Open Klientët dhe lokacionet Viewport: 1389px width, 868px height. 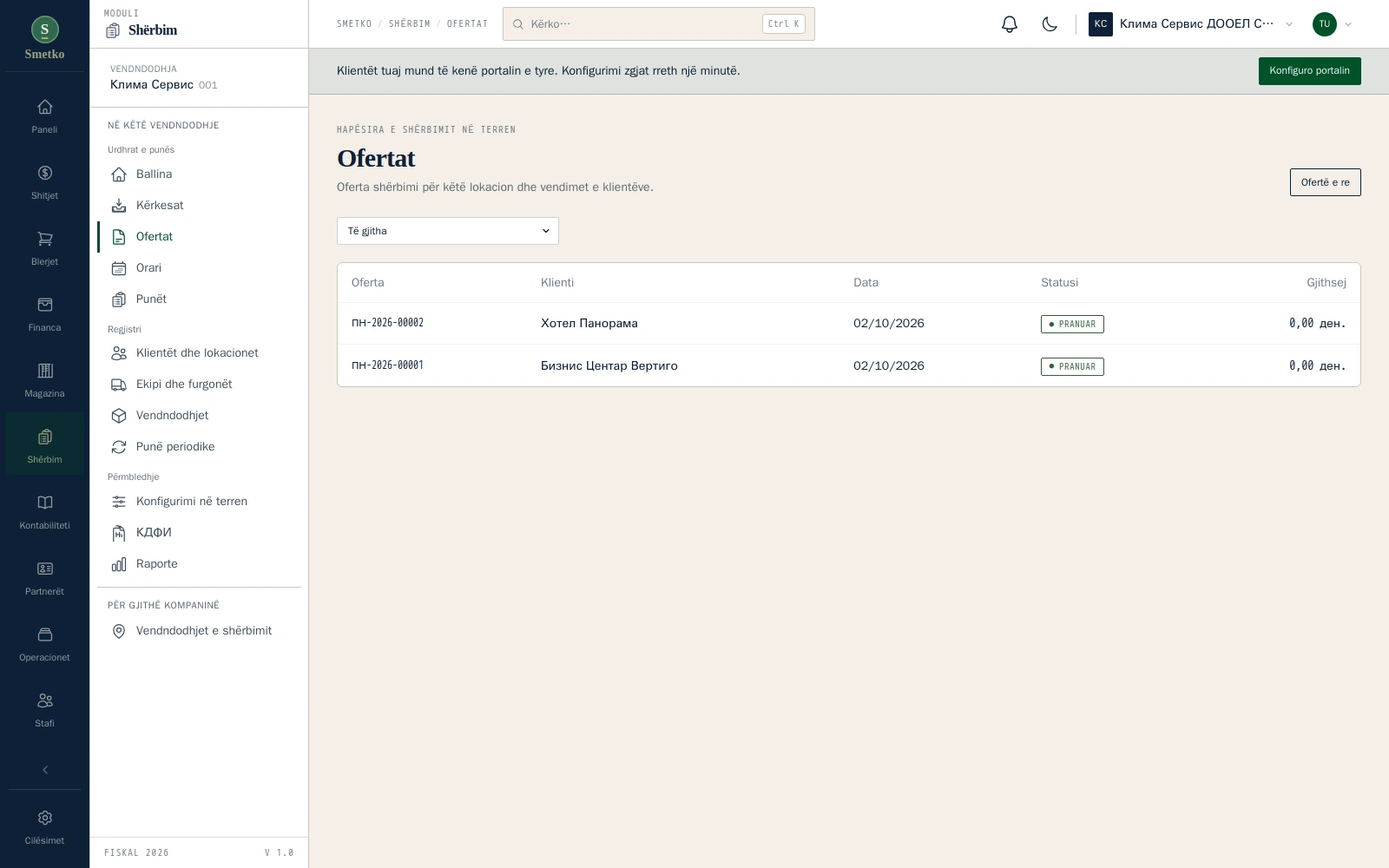pyautogui.click(x=200, y=353)
